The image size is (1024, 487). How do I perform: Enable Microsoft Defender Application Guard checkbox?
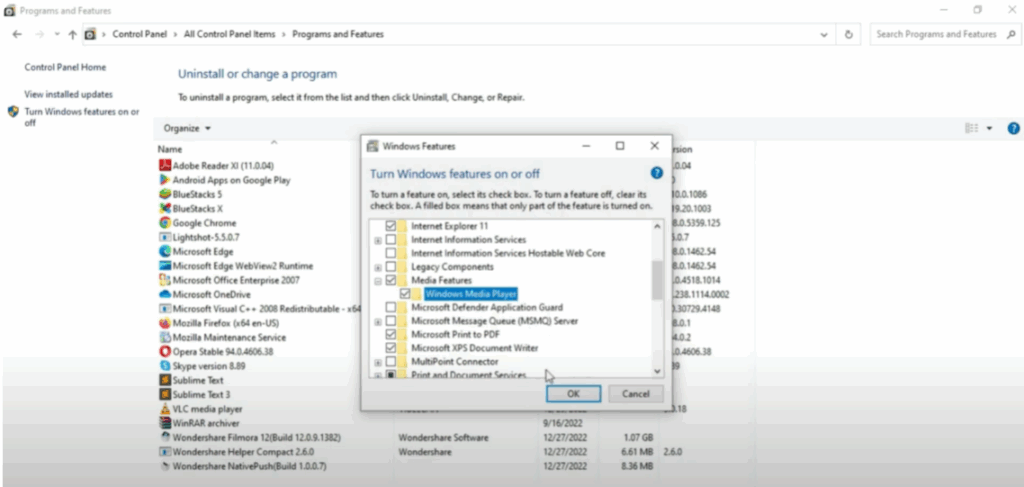391,307
